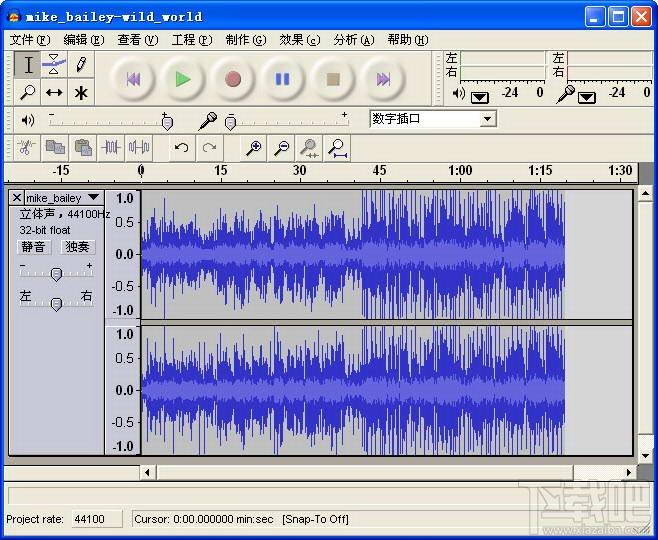Click the microphone icon on mixer toolbar
Image resolution: width=658 pixels, height=540 pixels.
[x=208, y=121]
